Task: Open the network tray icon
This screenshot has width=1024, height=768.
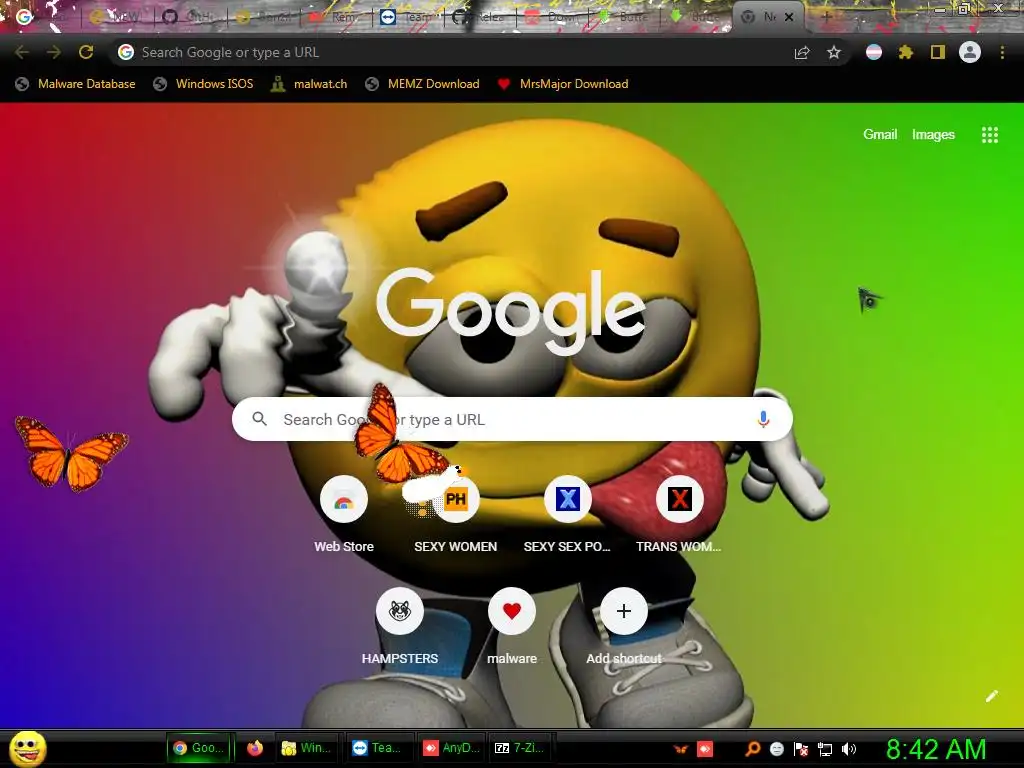Action: click(825, 749)
